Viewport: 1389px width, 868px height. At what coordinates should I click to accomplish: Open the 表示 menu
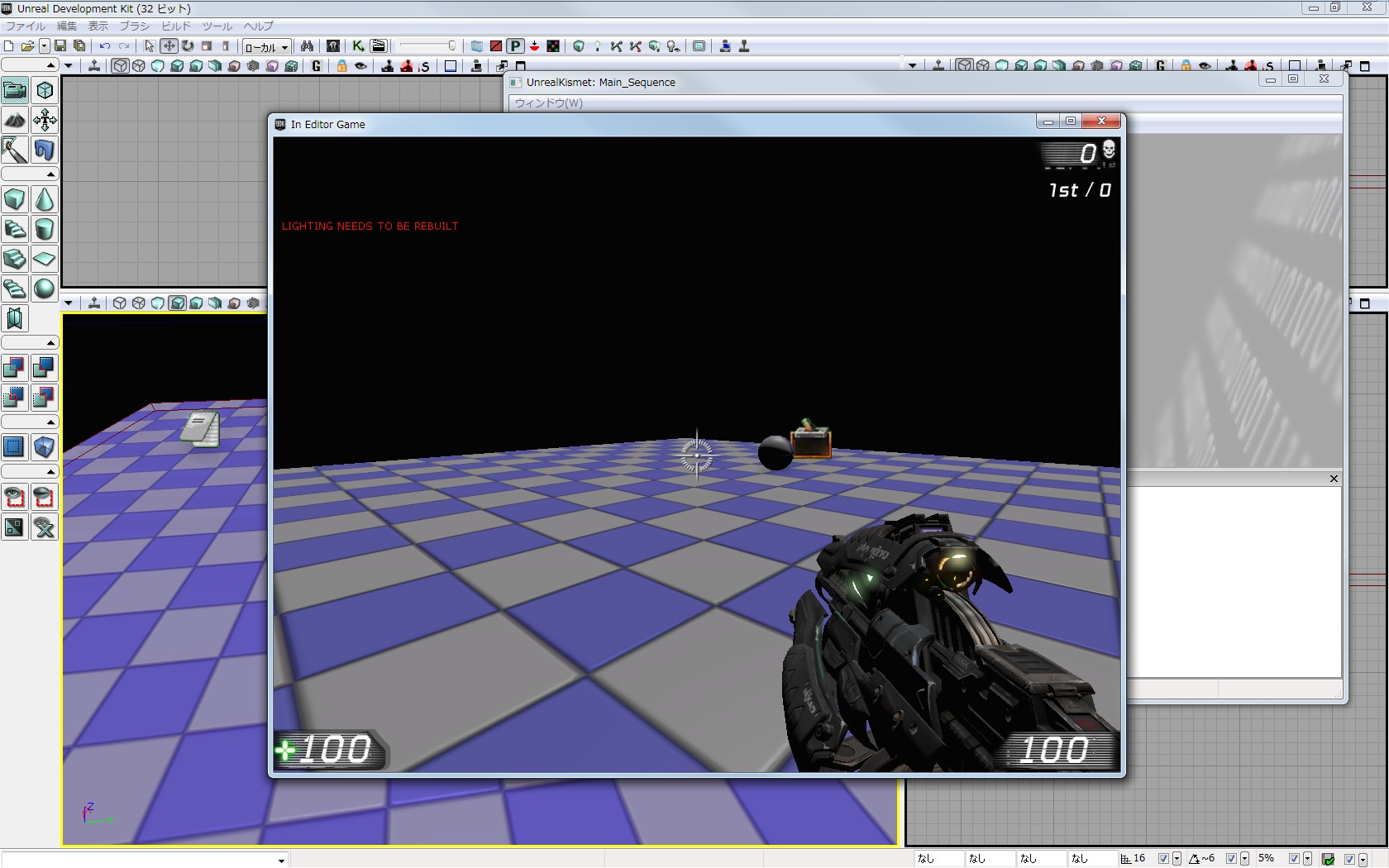tap(98, 26)
